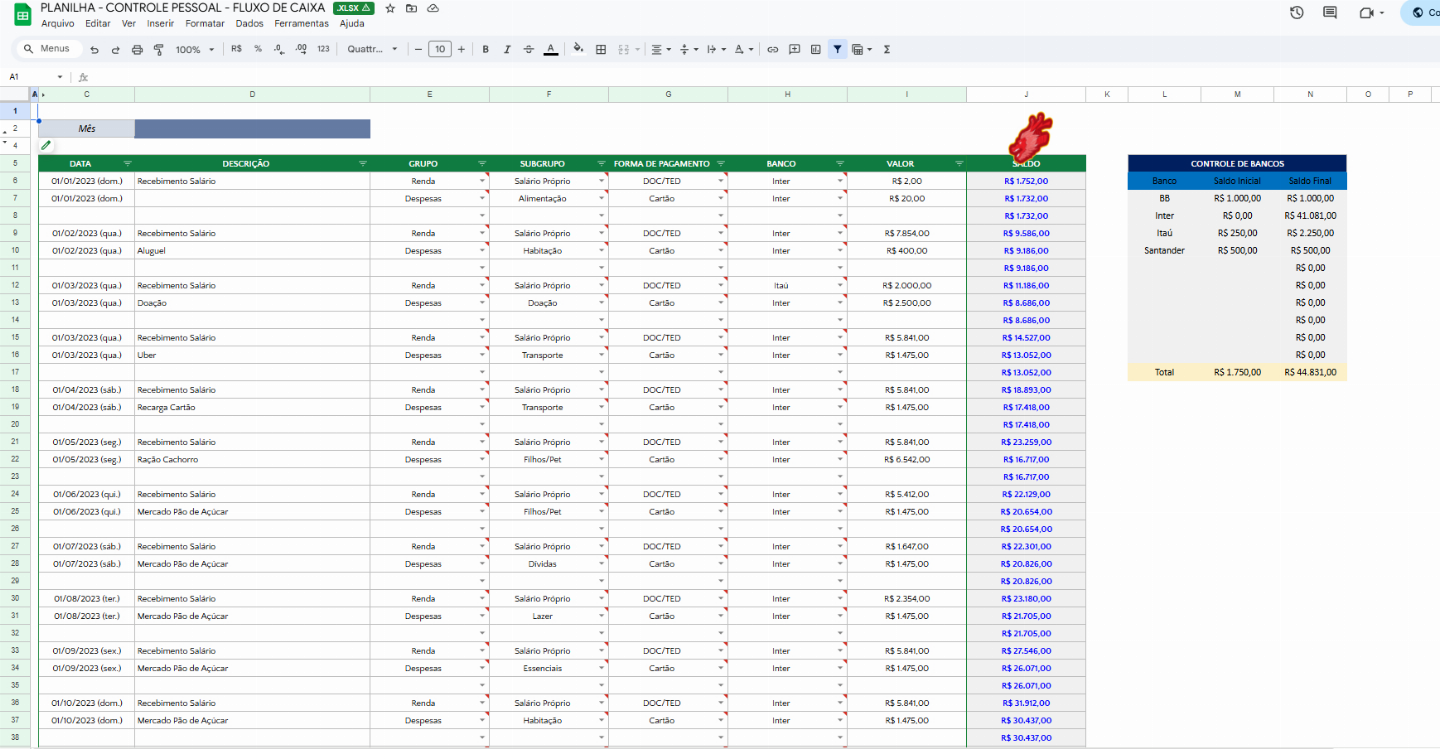Open the Formatar menu
The height and width of the screenshot is (749, 1440).
pyautogui.click(x=205, y=23)
